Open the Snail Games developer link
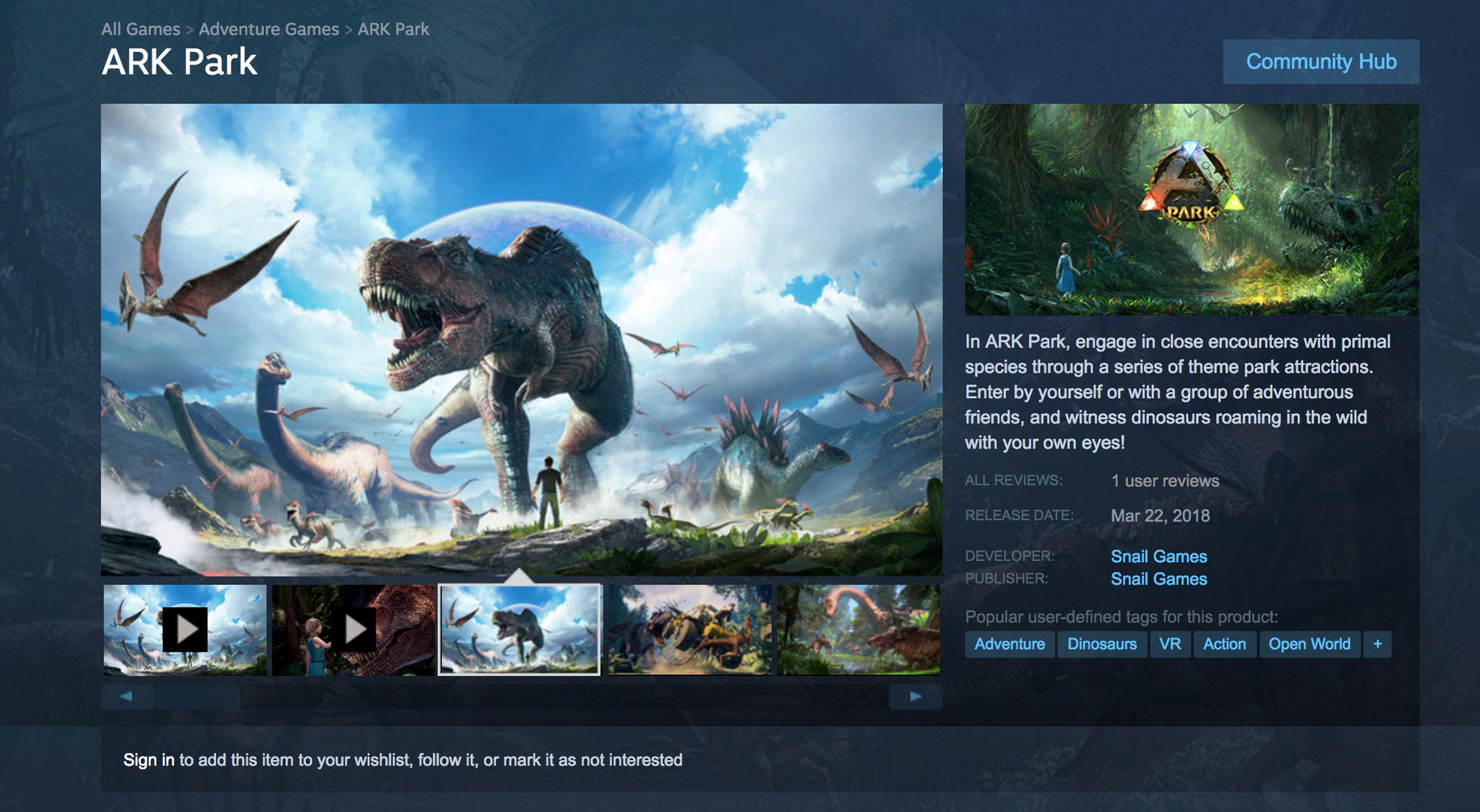Viewport: 1480px width, 812px height. 1158,556
